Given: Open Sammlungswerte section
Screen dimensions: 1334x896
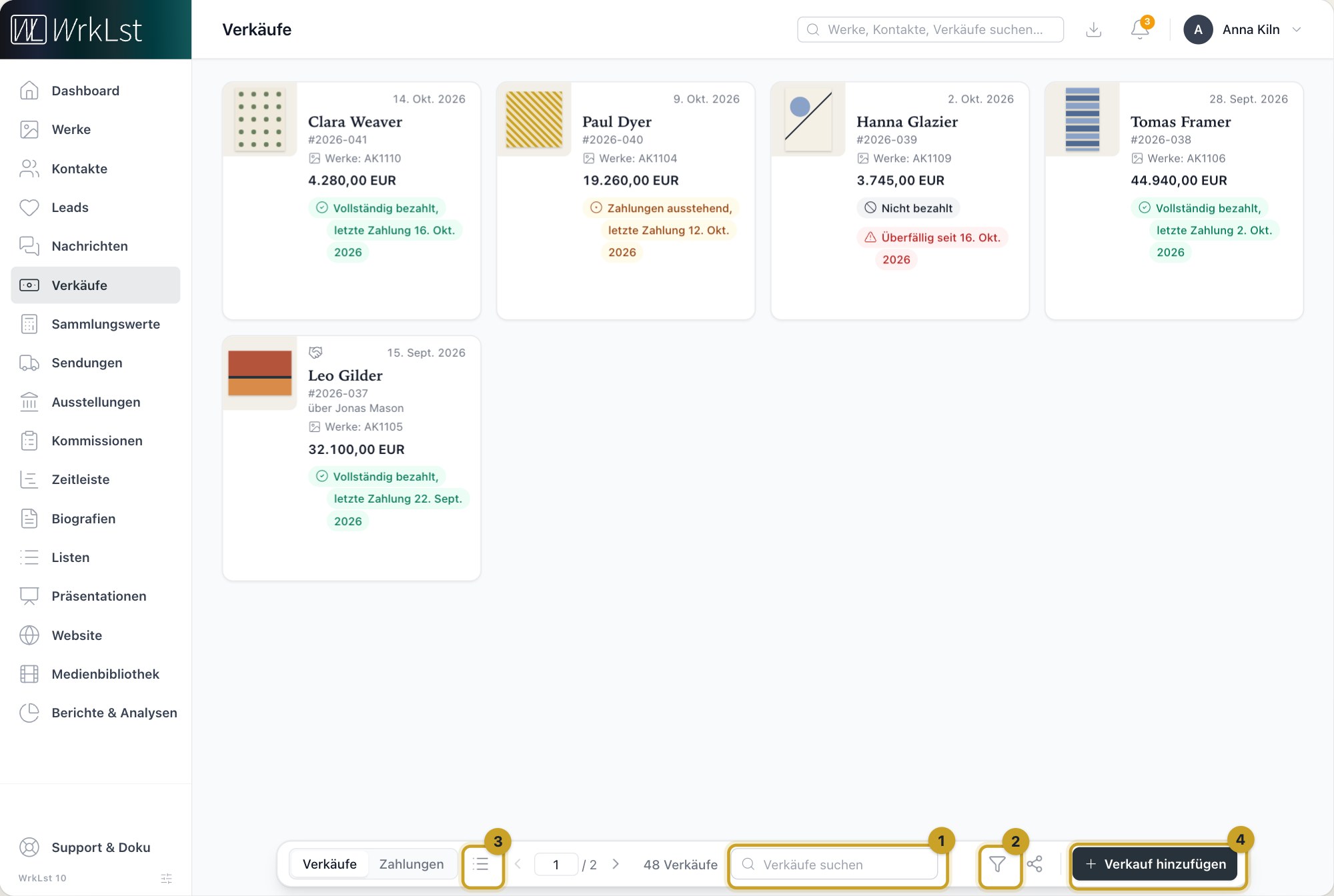Looking at the screenshot, I should point(95,324).
